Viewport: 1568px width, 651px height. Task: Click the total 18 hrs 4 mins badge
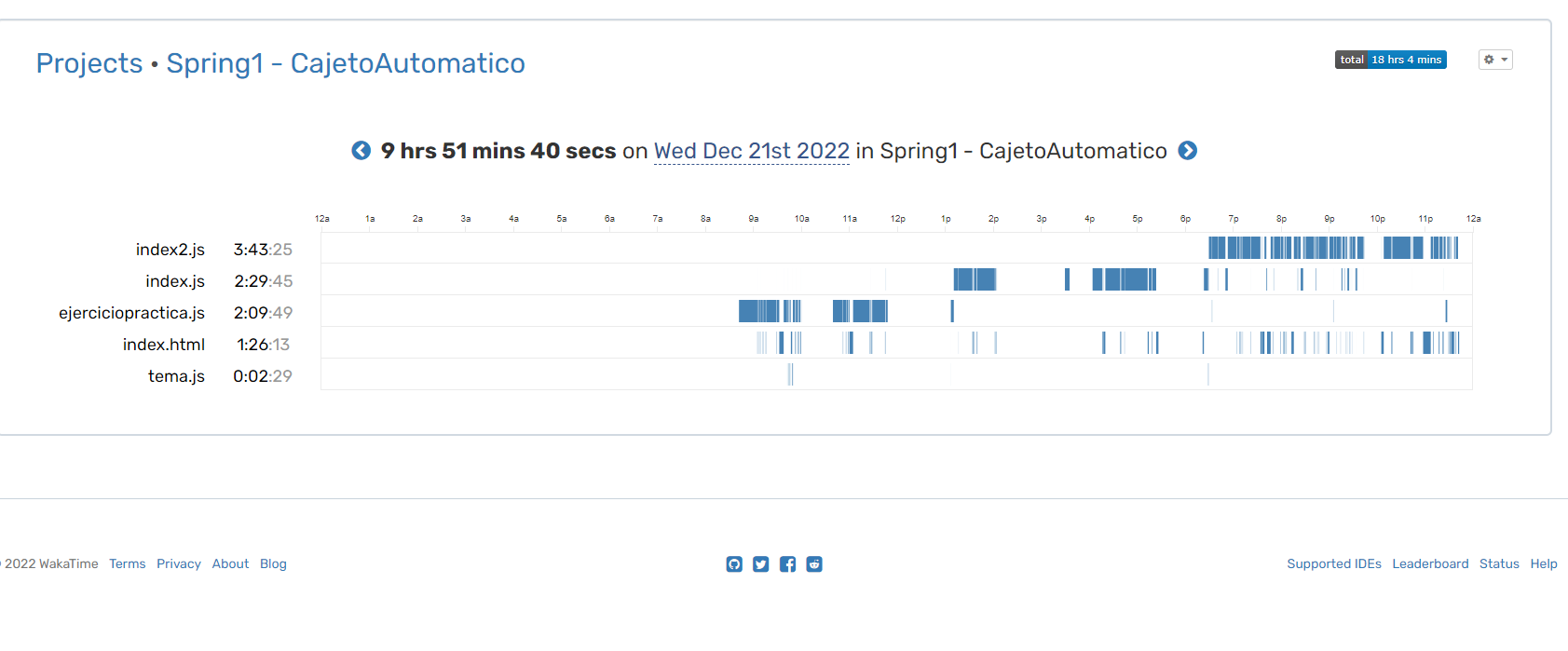1390,59
